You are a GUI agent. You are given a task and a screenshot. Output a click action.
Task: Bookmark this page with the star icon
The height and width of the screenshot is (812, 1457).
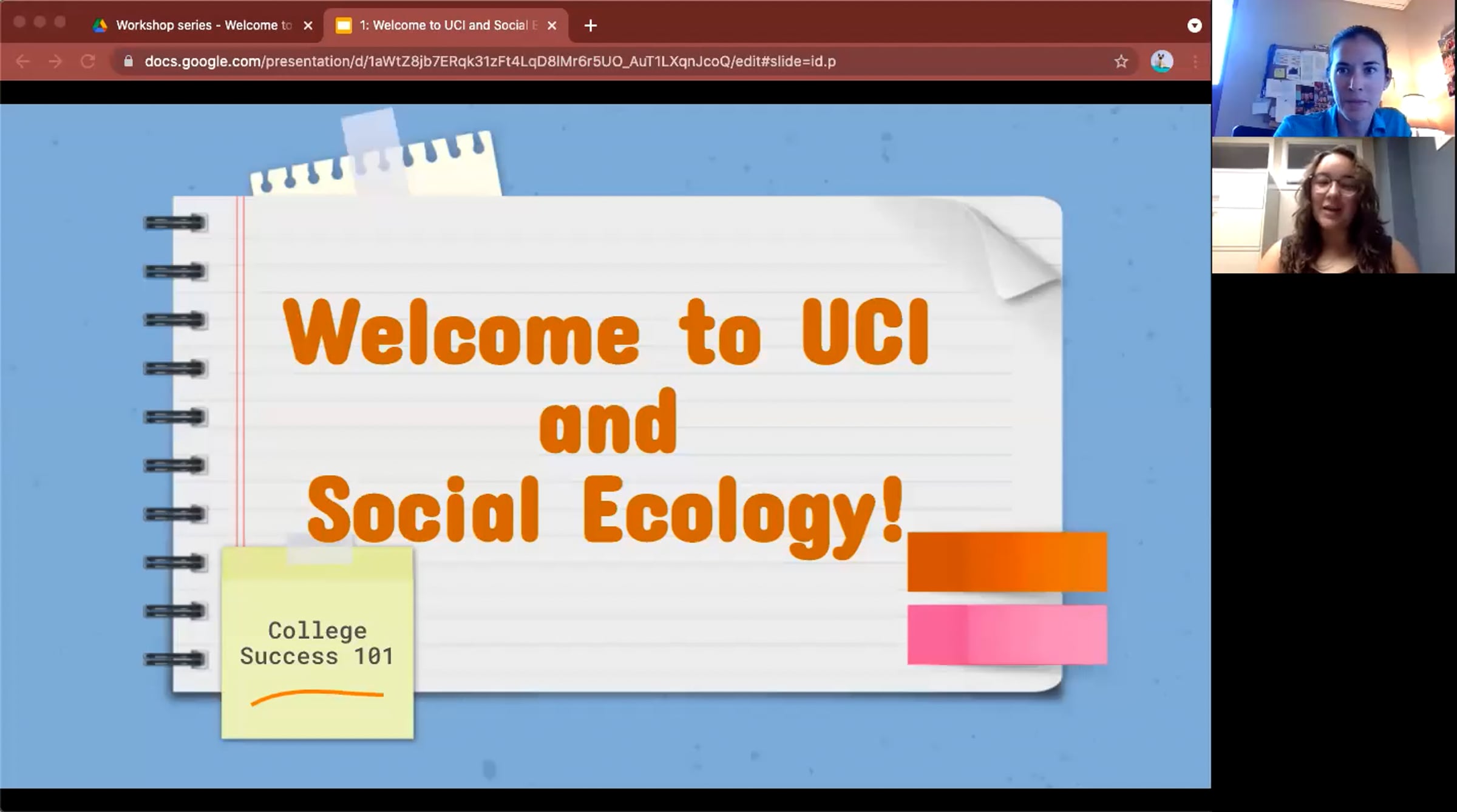click(1121, 61)
